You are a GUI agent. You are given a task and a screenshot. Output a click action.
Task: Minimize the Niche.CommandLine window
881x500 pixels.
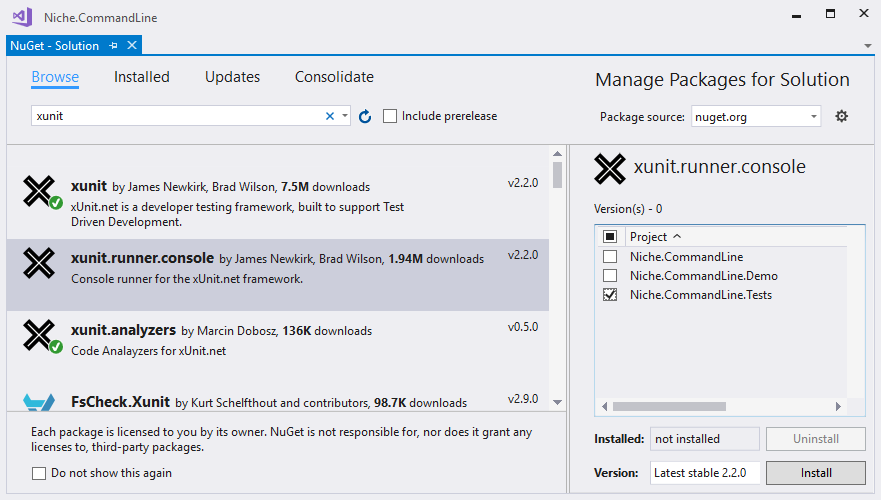pyautogui.click(x=796, y=16)
